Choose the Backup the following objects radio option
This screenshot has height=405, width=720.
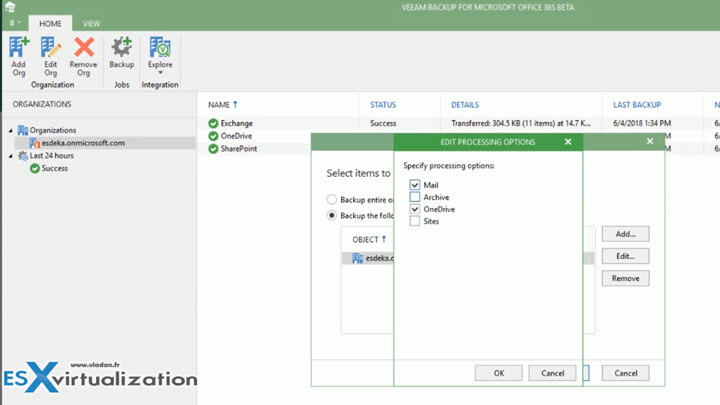pyautogui.click(x=332, y=215)
